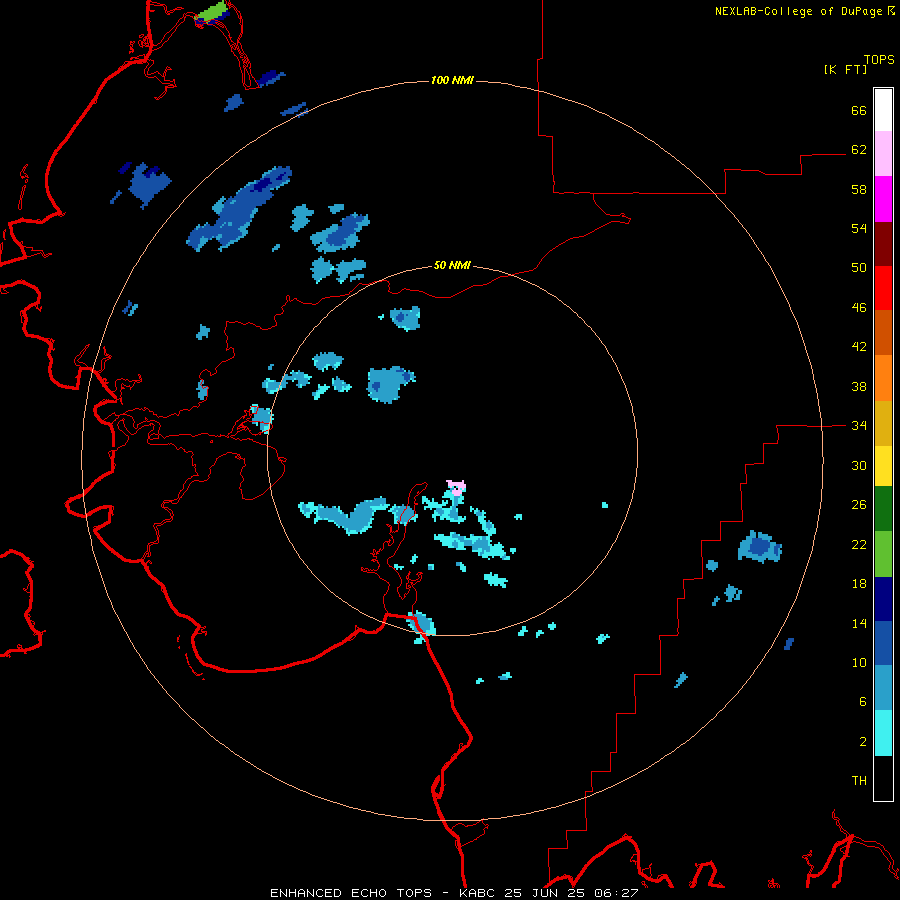Click the orange swatch between 38 and 42
The width and height of the screenshot is (900, 900).
883,378
